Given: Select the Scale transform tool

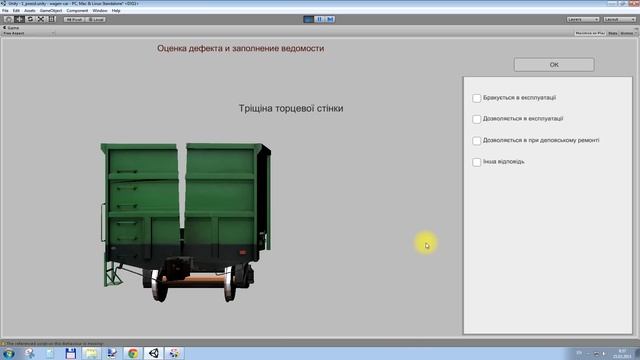Looking at the screenshot, I should pyautogui.click(x=41, y=19).
